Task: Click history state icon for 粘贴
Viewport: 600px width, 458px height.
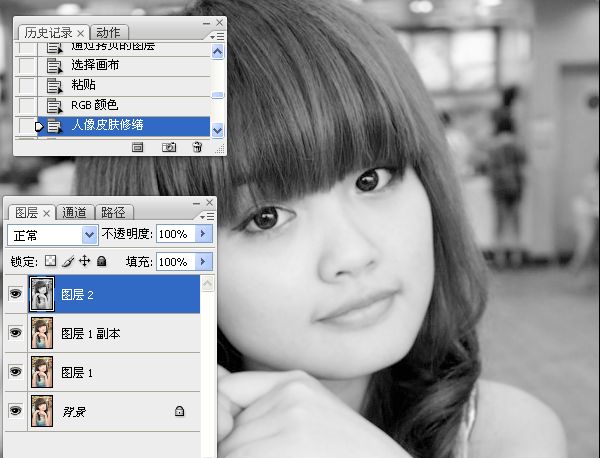Action: click(x=54, y=85)
